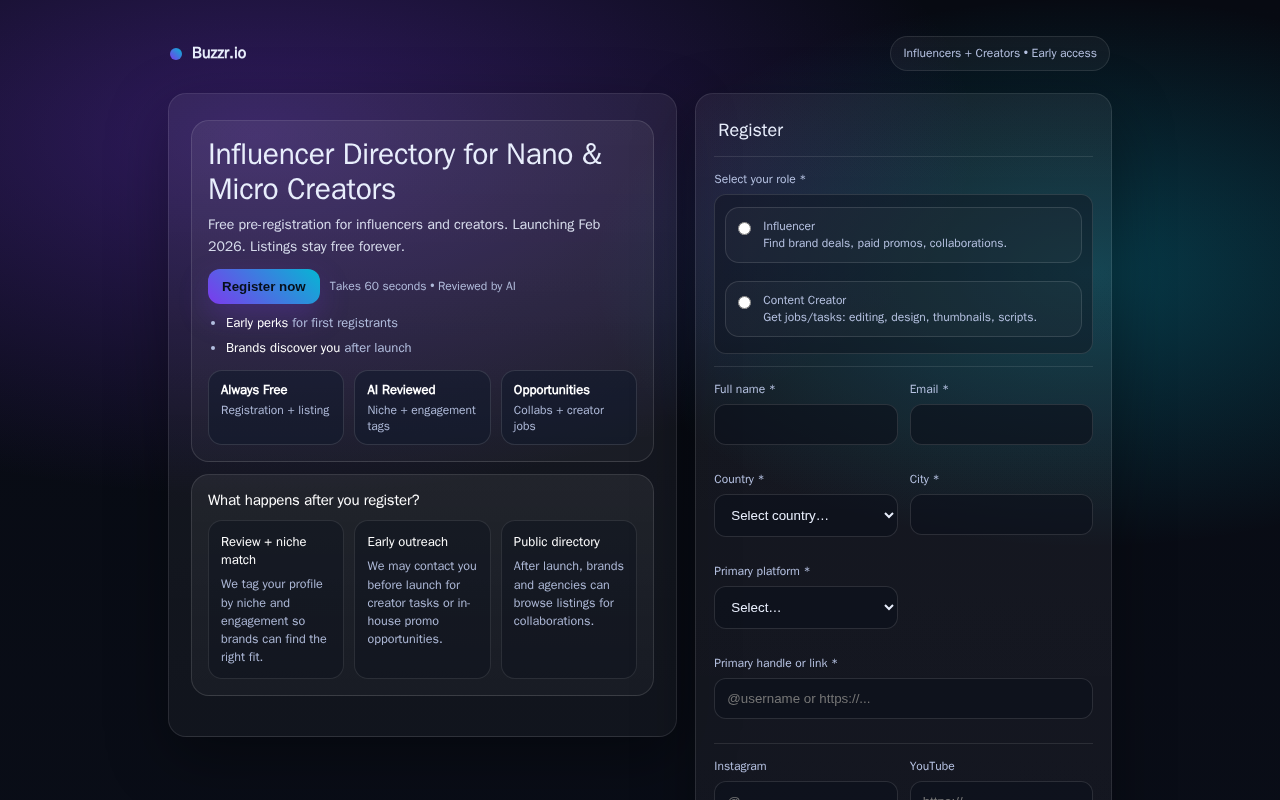Open the Select country dropdown
Viewport: 1280px width, 800px height.
[x=805, y=516]
